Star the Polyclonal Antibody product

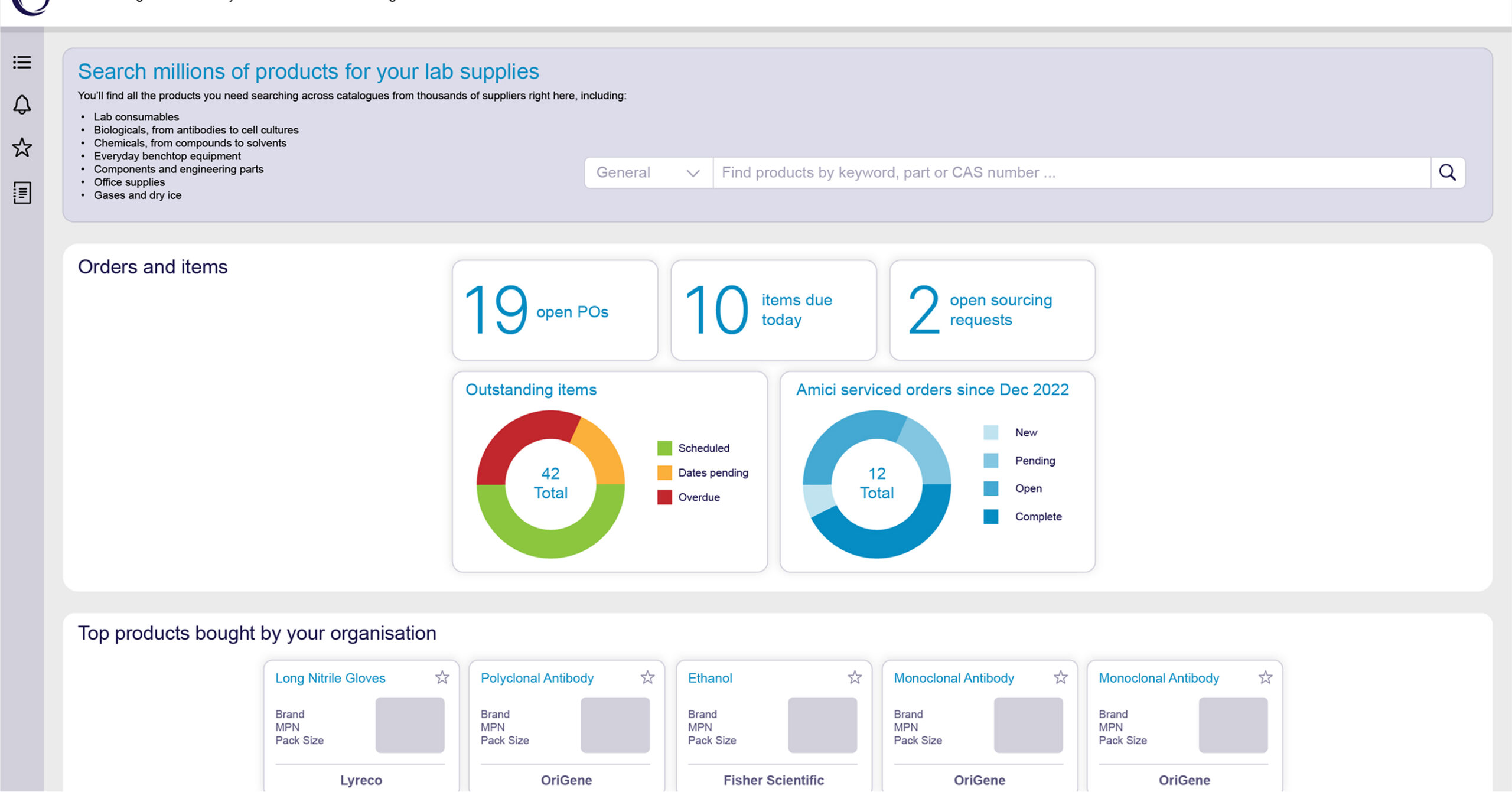point(647,677)
